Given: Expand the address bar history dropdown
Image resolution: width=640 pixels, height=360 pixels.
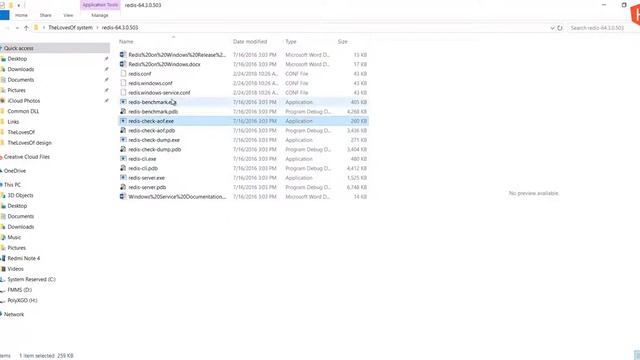Looking at the screenshot, I should click(x=552, y=28).
